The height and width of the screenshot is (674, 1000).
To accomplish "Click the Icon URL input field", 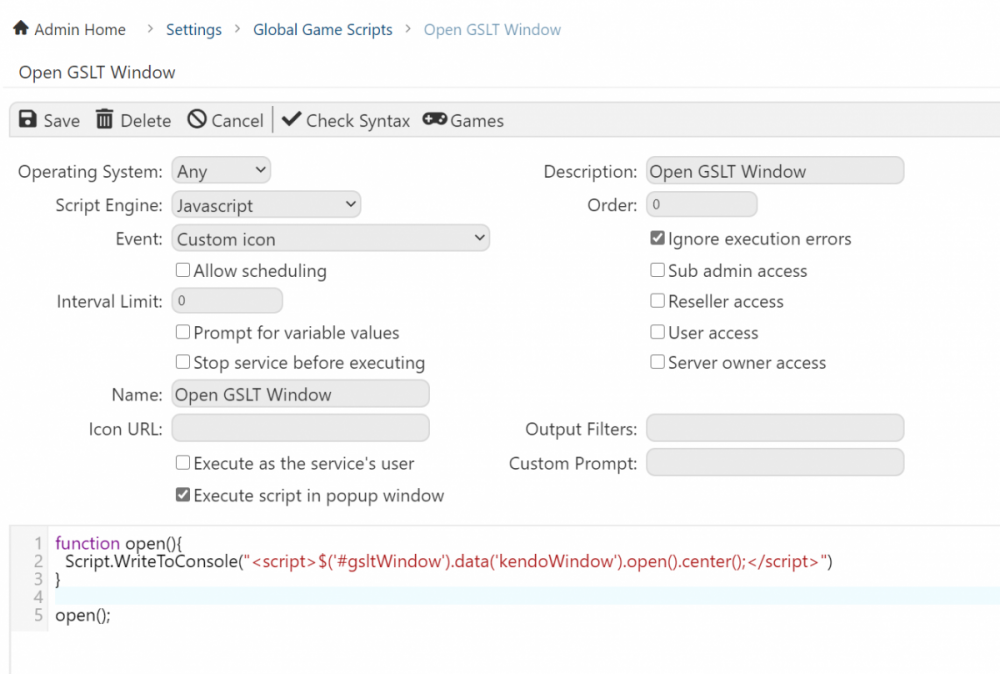I will (300, 428).
